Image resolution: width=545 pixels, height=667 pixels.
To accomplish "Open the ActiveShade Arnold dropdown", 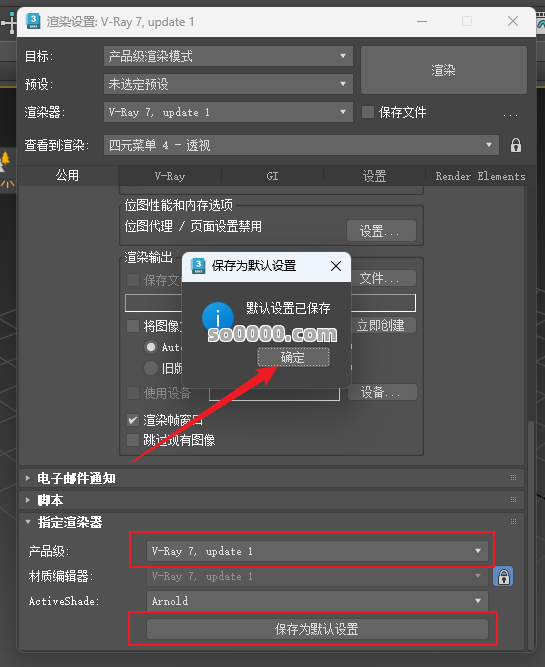I will pyautogui.click(x=317, y=601).
